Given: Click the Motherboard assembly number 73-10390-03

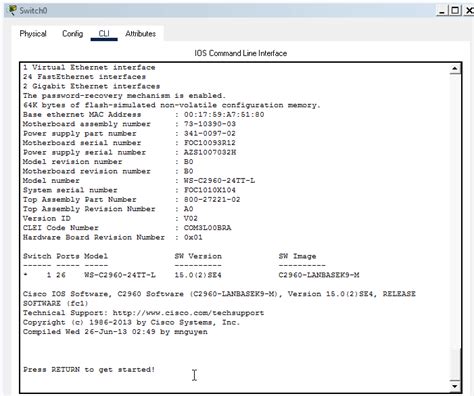Looking at the screenshot, I should [210, 124].
